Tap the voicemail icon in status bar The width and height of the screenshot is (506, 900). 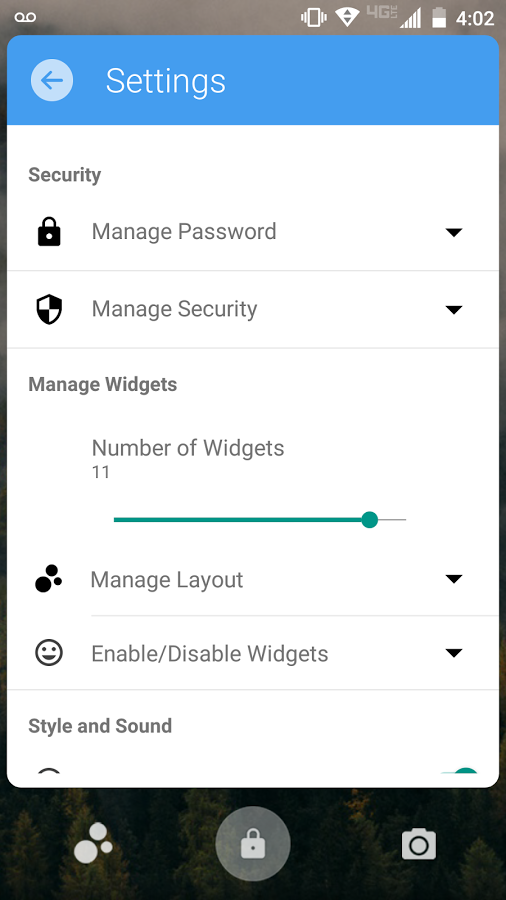(25, 18)
